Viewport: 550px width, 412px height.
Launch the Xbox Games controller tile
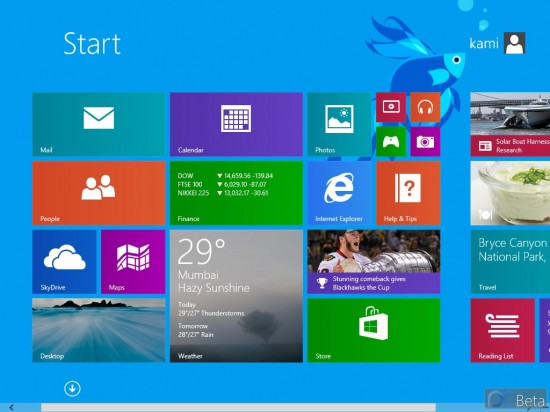coord(391,141)
